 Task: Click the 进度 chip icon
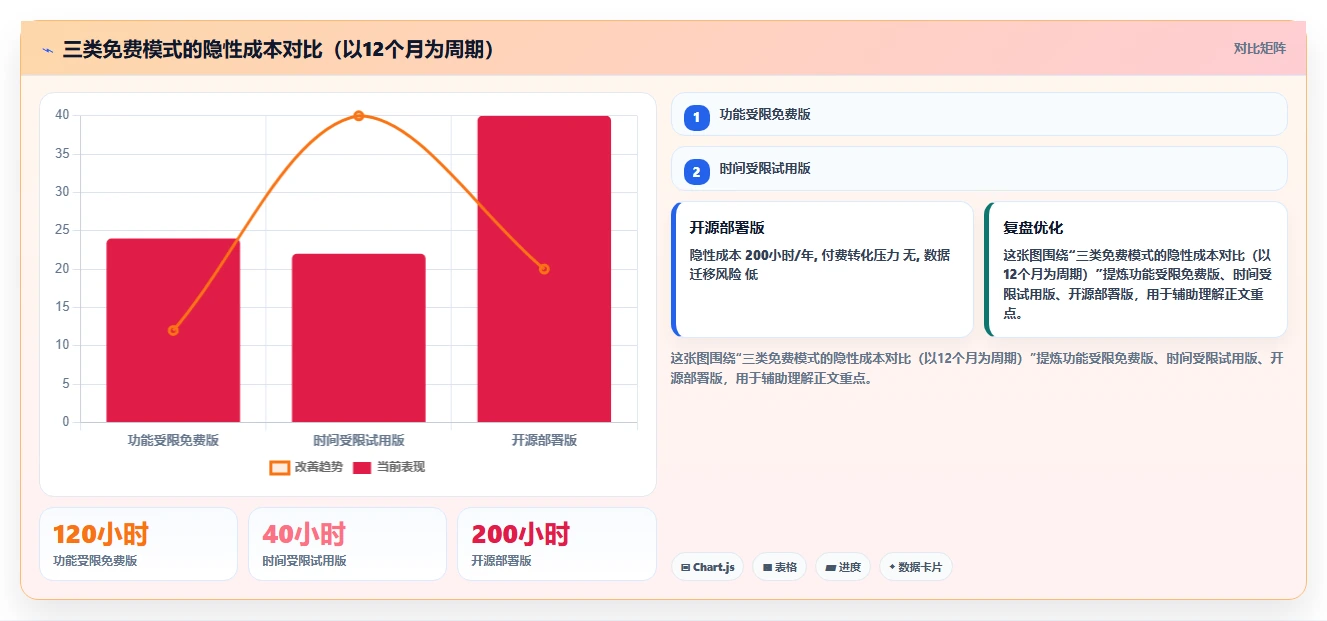[831, 567]
